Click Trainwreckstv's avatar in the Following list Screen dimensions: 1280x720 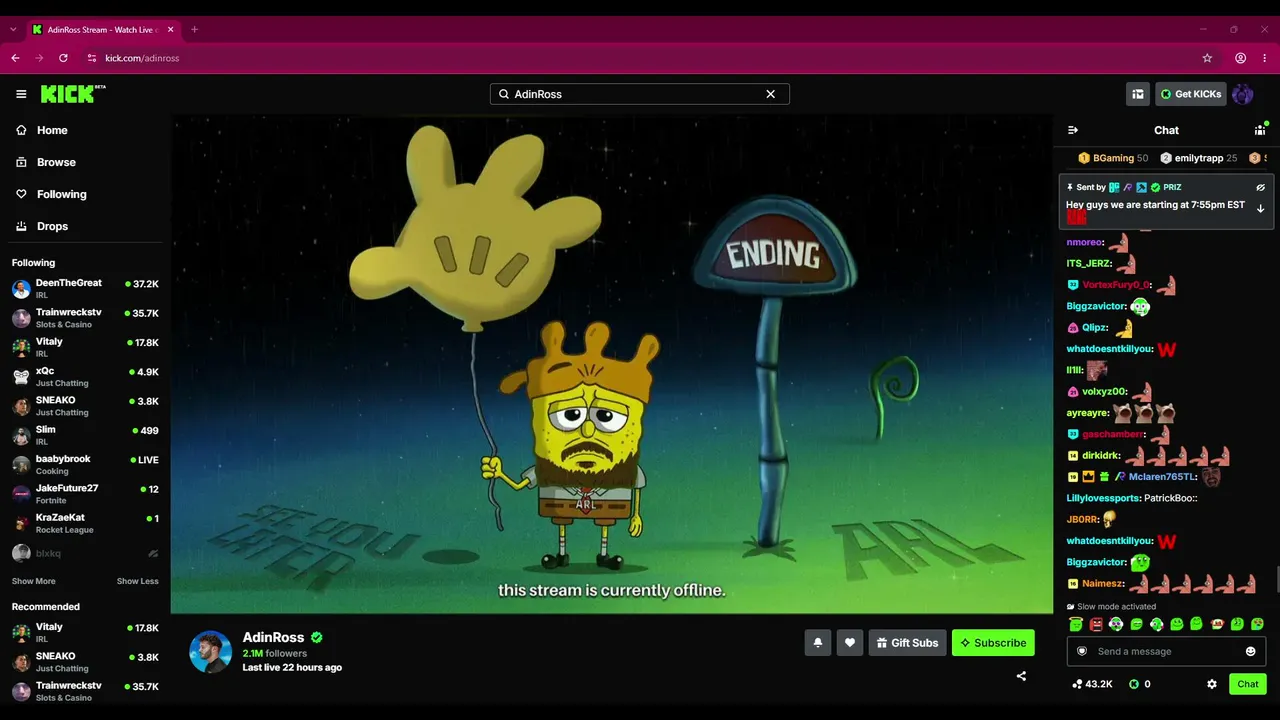tap(21, 318)
